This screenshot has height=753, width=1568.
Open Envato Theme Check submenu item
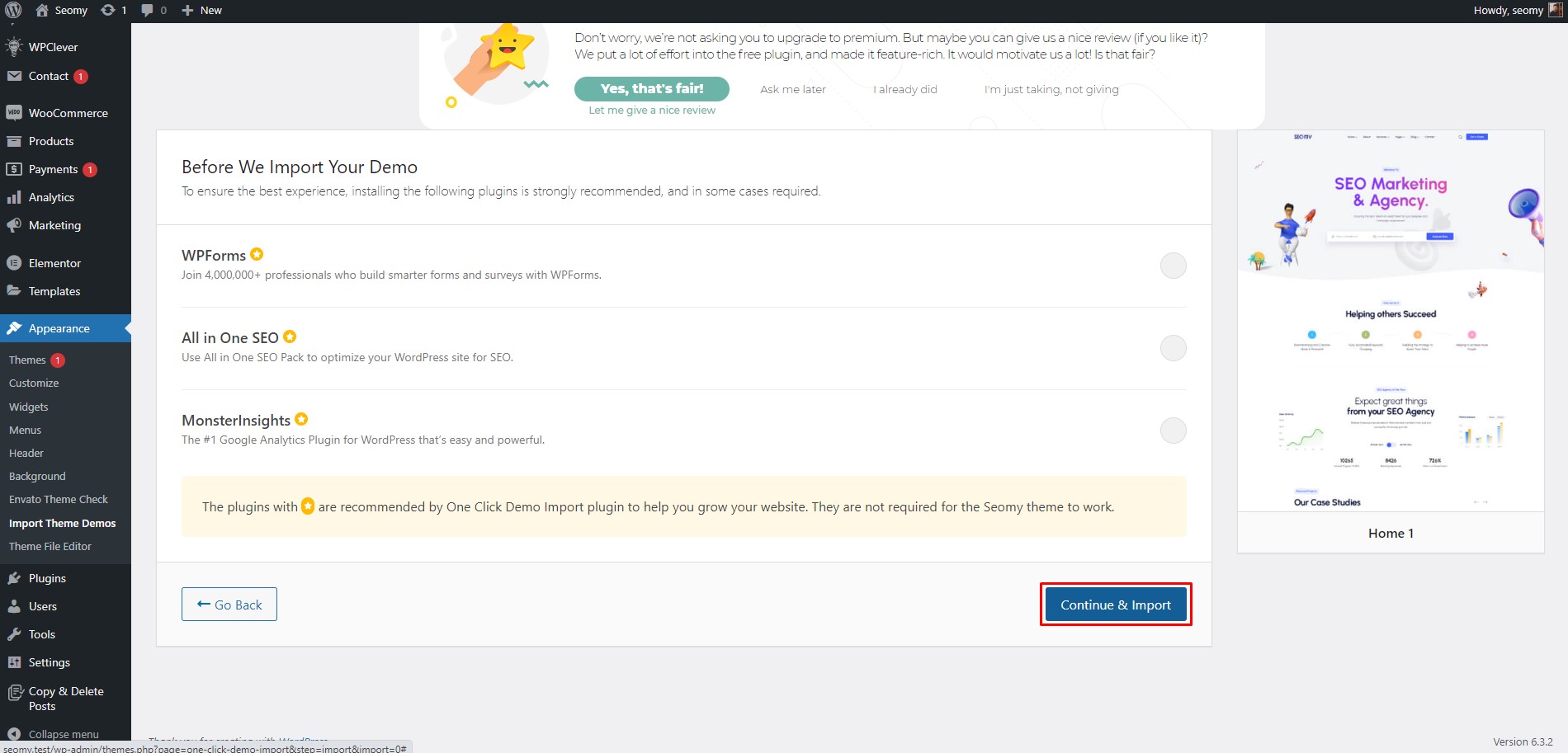[59, 499]
